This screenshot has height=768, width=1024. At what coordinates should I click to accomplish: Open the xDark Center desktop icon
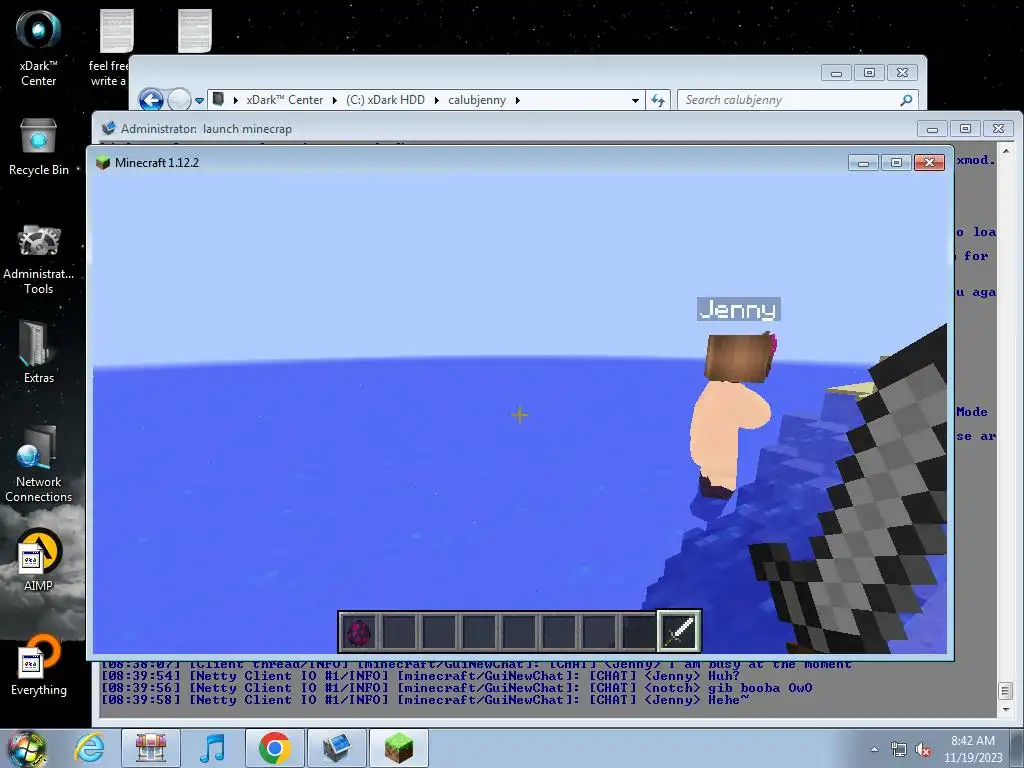[38, 47]
